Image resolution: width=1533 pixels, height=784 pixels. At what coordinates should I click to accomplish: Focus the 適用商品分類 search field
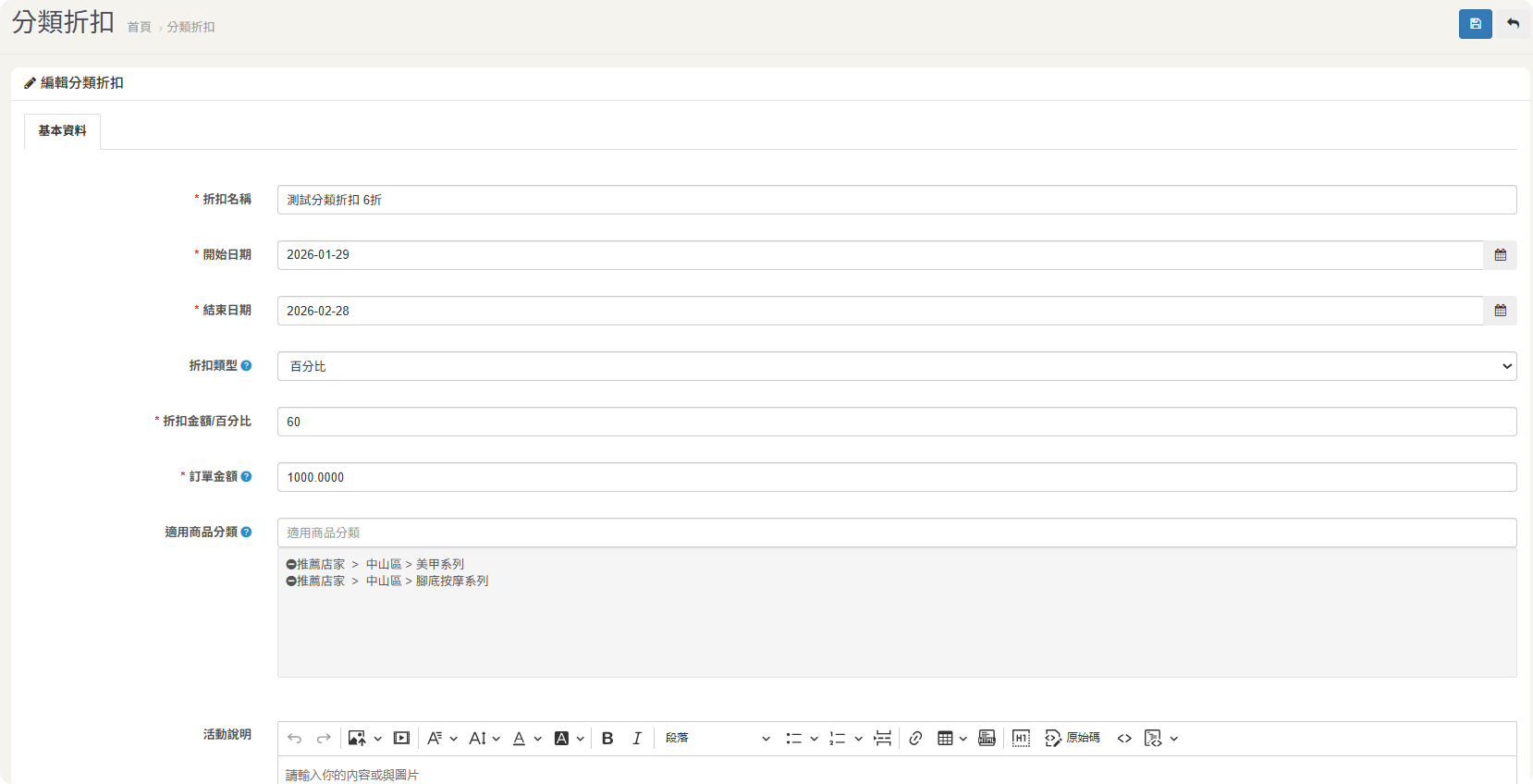[x=897, y=533]
